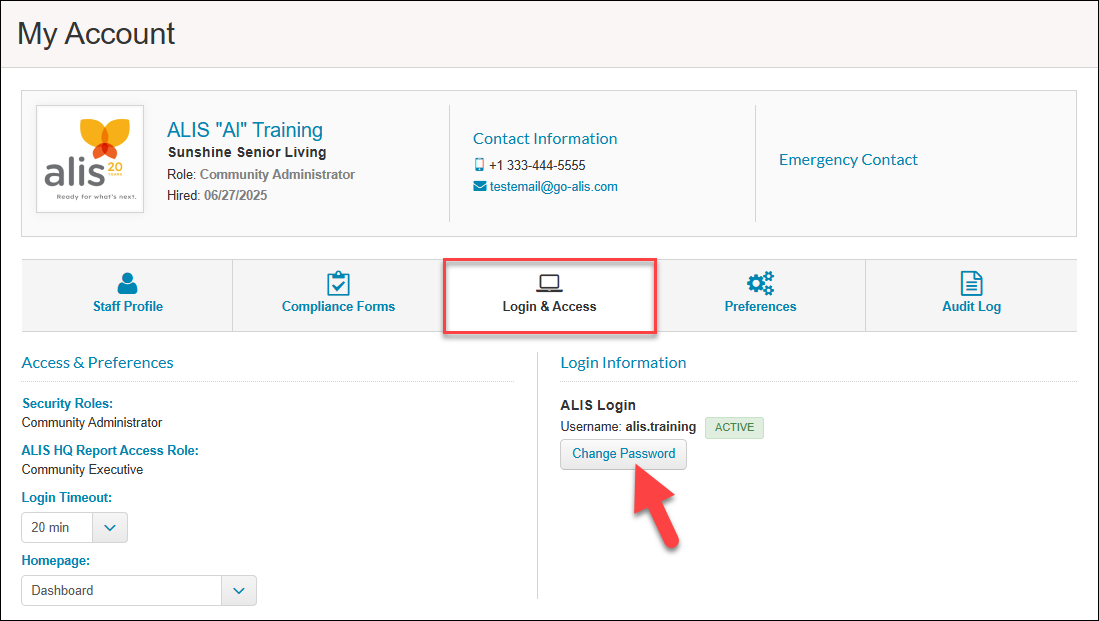This screenshot has width=1099, height=621.
Task: Click the Preferences gears icon
Action: click(x=760, y=283)
